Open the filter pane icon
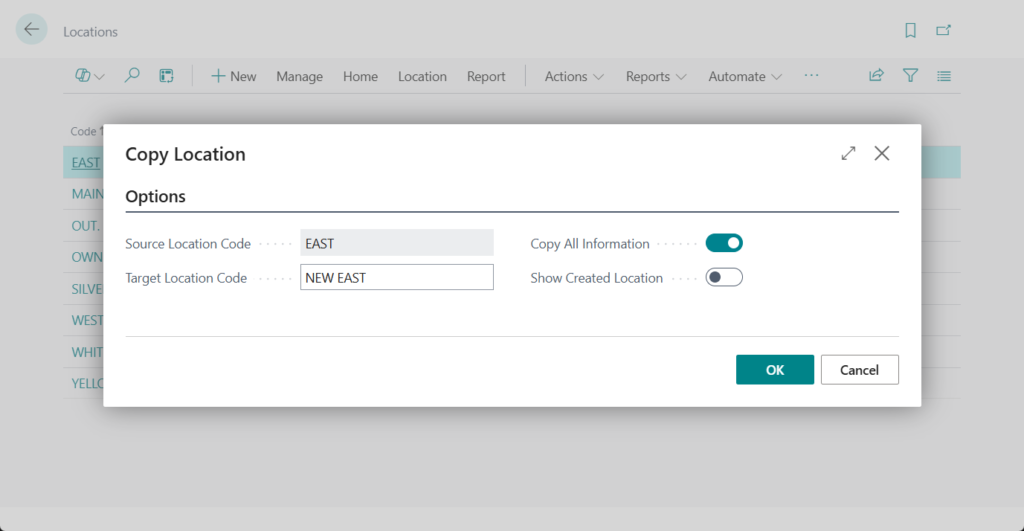The height and width of the screenshot is (531, 1024). (x=910, y=76)
